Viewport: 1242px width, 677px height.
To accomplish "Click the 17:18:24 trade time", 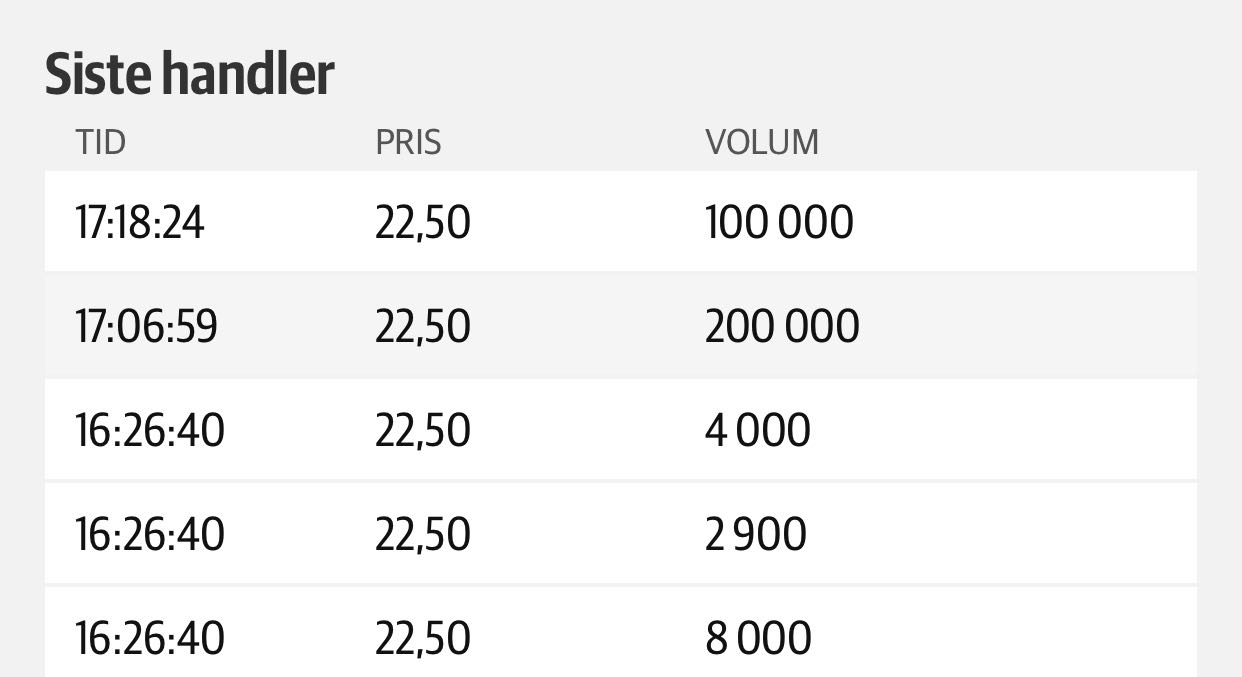I will coord(140,222).
